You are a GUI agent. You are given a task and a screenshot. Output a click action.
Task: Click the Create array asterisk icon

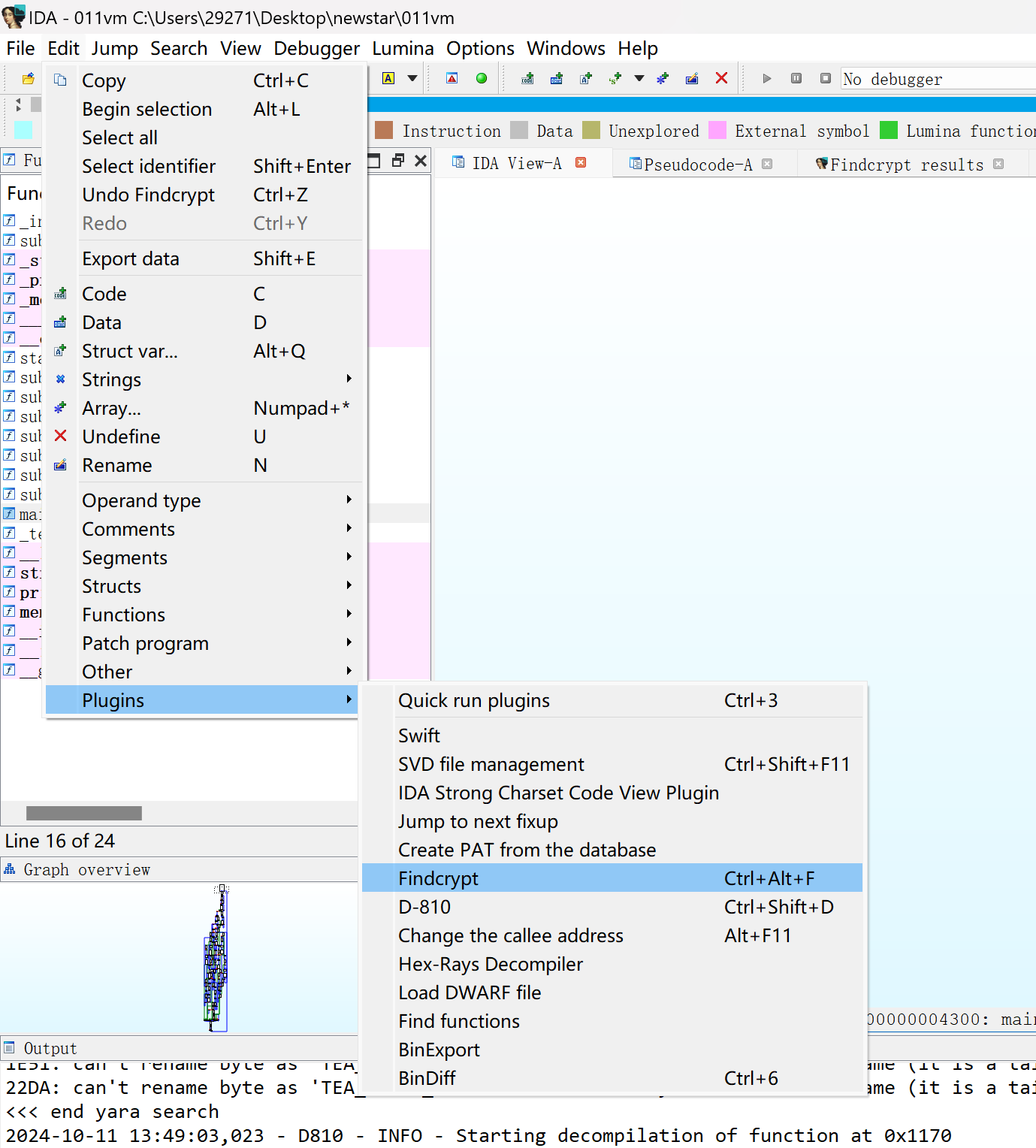click(x=663, y=77)
